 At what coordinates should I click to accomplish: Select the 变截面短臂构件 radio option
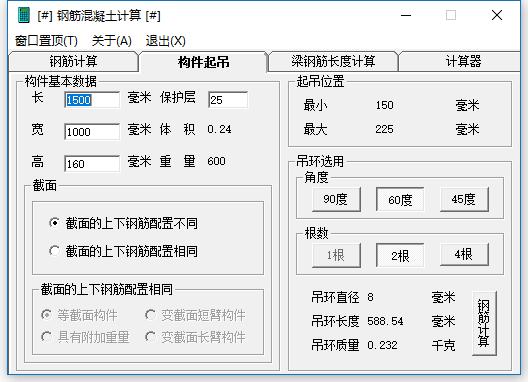195,315
